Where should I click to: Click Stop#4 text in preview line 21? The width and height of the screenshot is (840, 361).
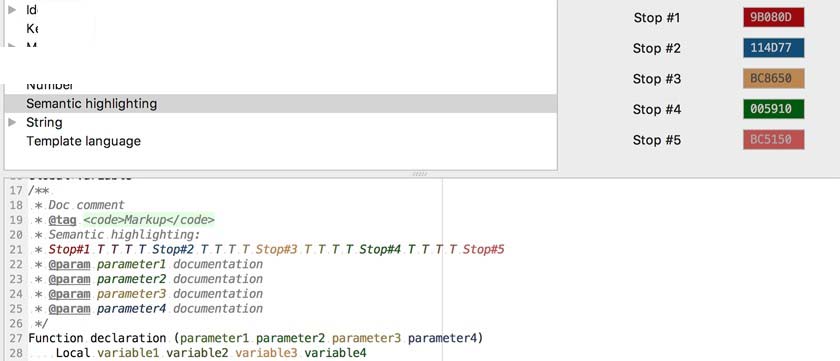(x=380, y=250)
